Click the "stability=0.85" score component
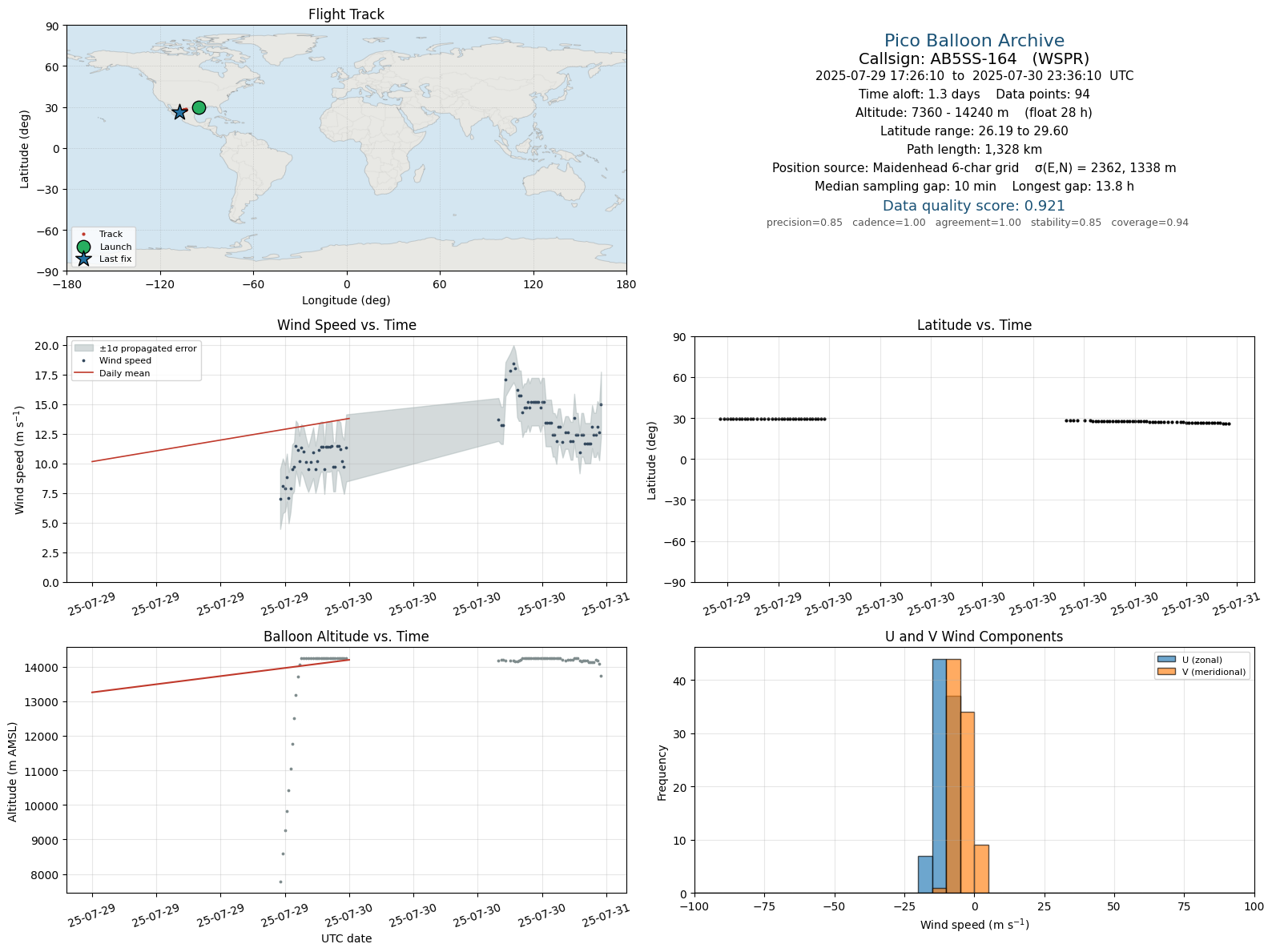Image resolution: width=1272 pixels, height=952 pixels. [x=1066, y=223]
